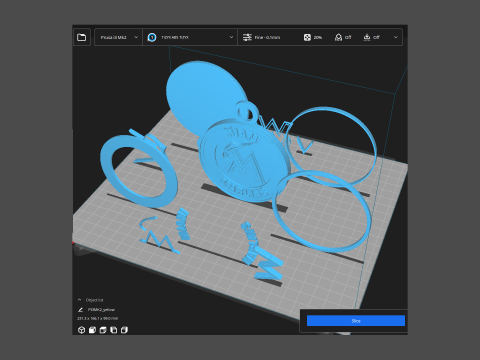Select the 3D view cube icon

tap(81, 330)
